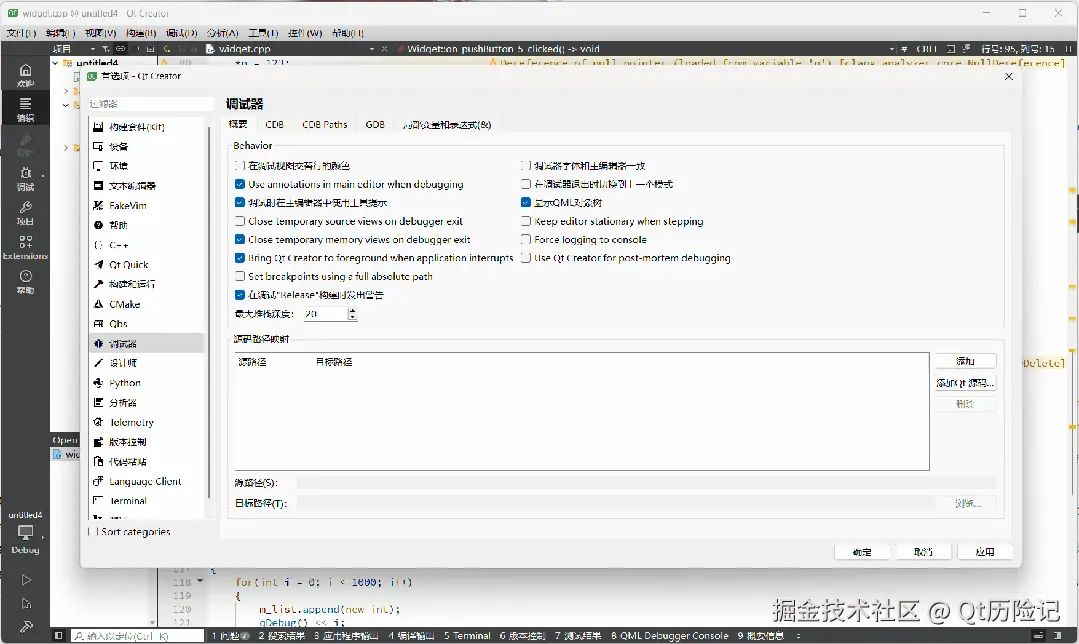Select the CMake category
Image resolution: width=1079 pixels, height=644 pixels.
coord(147,304)
